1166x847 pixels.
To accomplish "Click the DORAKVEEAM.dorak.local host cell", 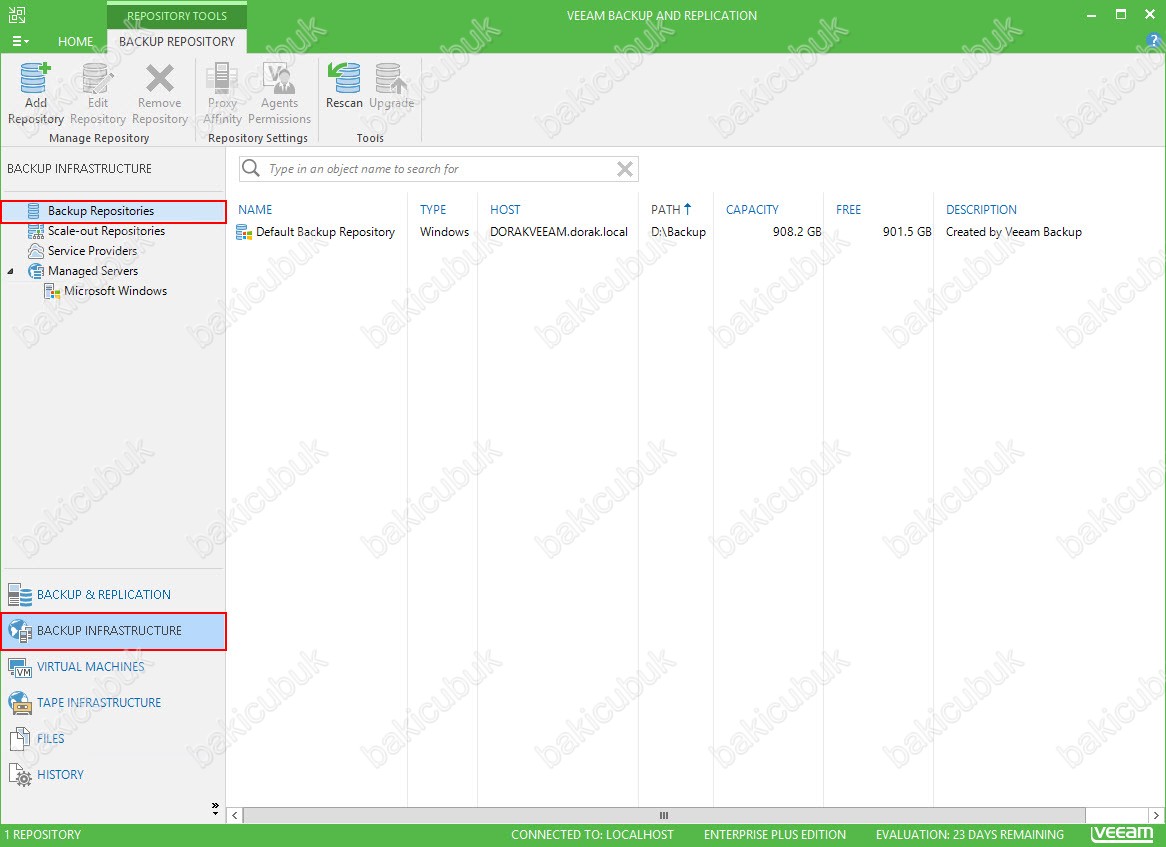I will click(x=558, y=232).
